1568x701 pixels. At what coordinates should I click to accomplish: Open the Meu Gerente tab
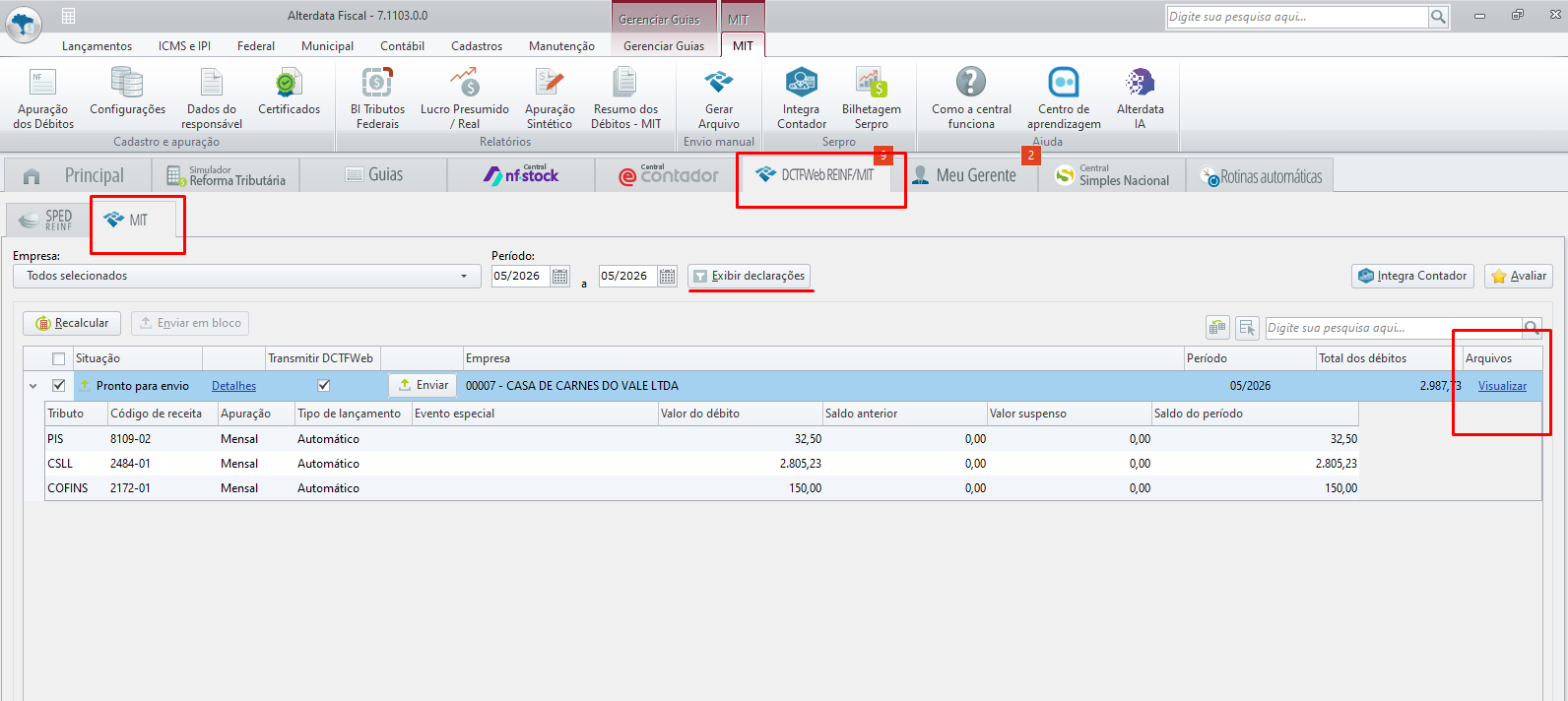click(x=964, y=175)
